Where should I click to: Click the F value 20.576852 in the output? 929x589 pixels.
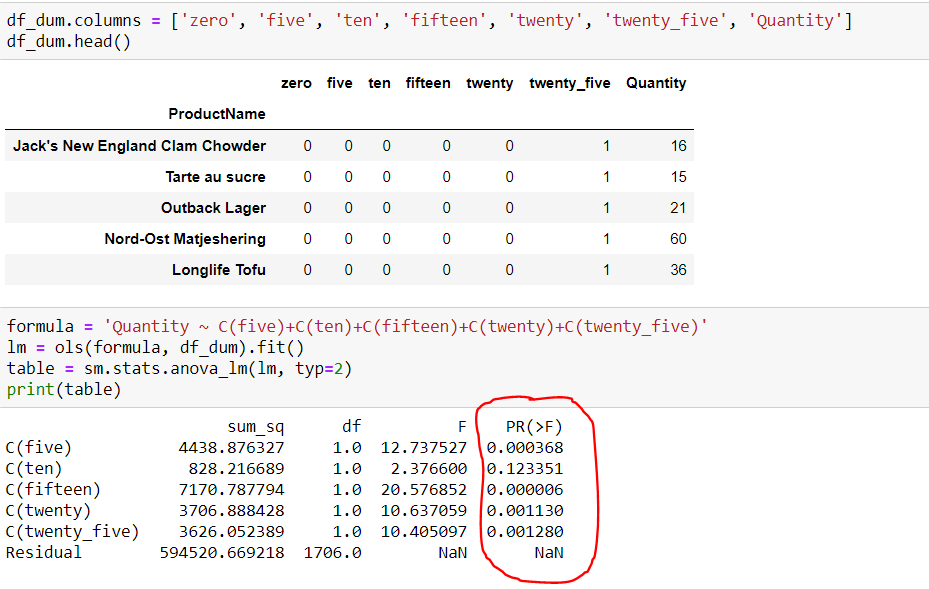[x=424, y=489]
